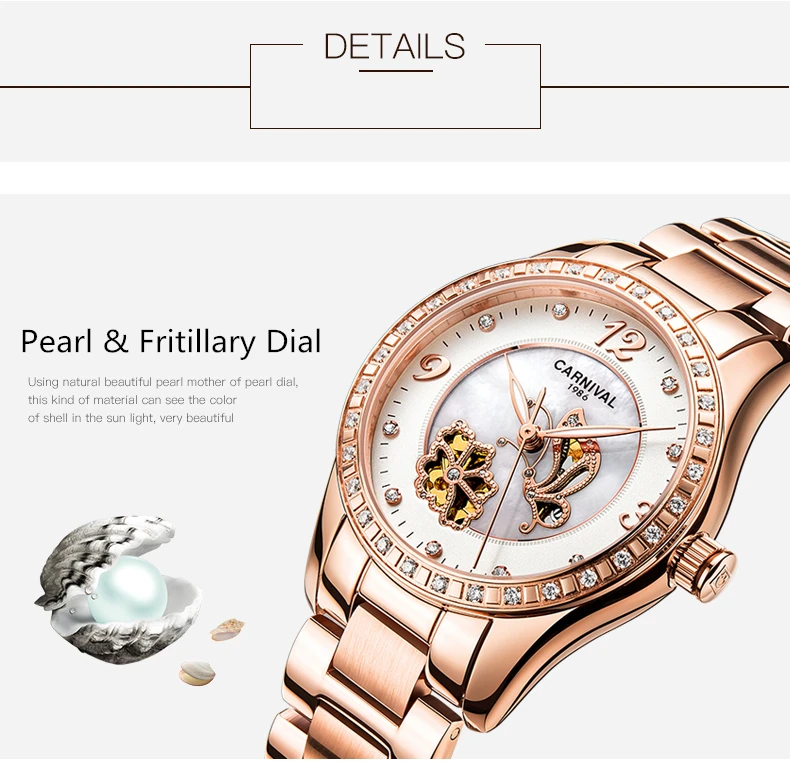Select the large pearl inside the shell
790x762 pixels.
(x=127, y=590)
